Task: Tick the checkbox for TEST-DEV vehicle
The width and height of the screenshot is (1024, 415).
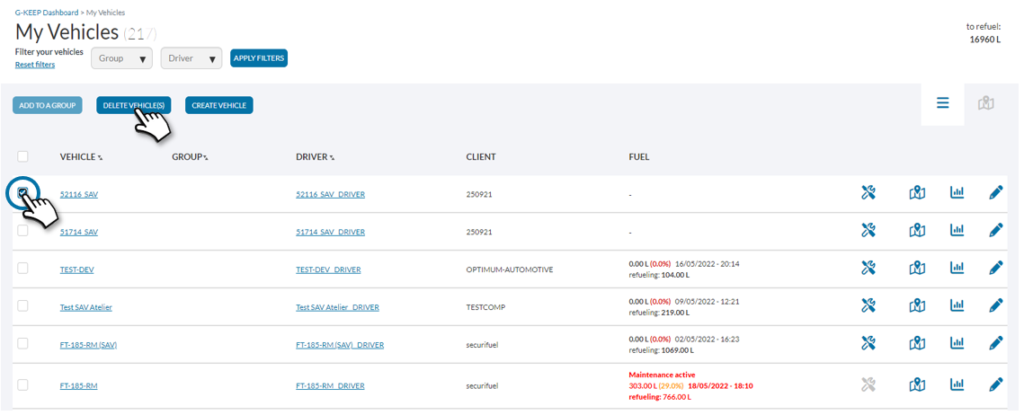Action: (23, 268)
